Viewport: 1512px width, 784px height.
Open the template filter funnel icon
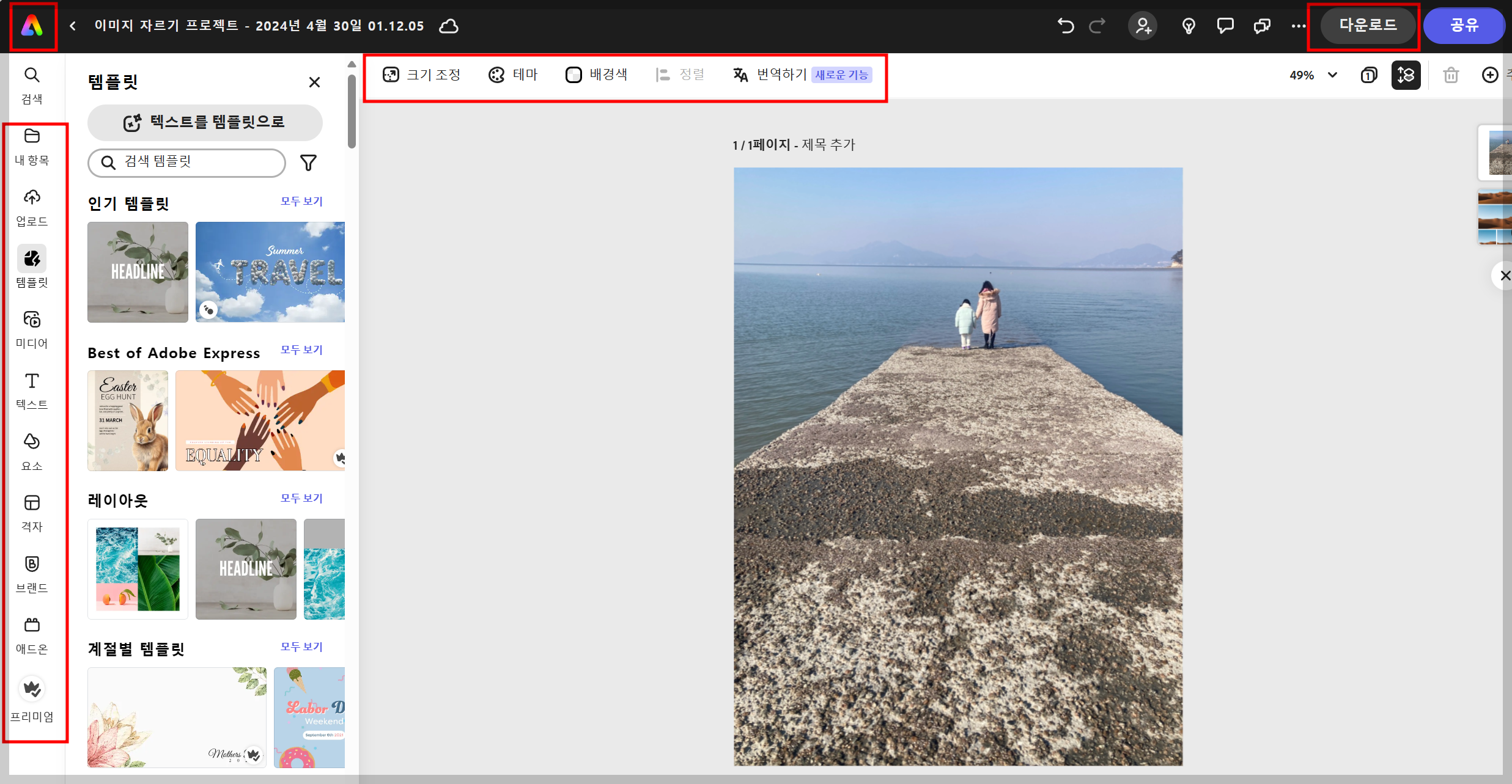[308, 163]
